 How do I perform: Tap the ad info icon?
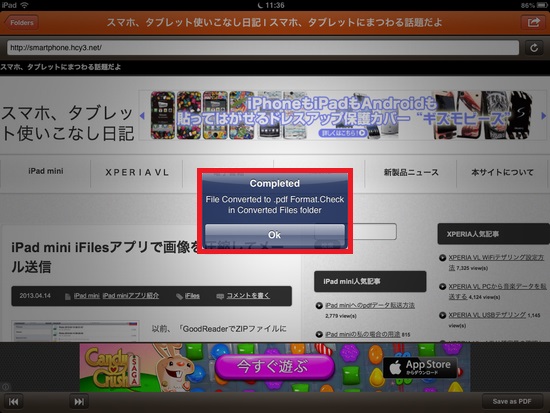5,387
